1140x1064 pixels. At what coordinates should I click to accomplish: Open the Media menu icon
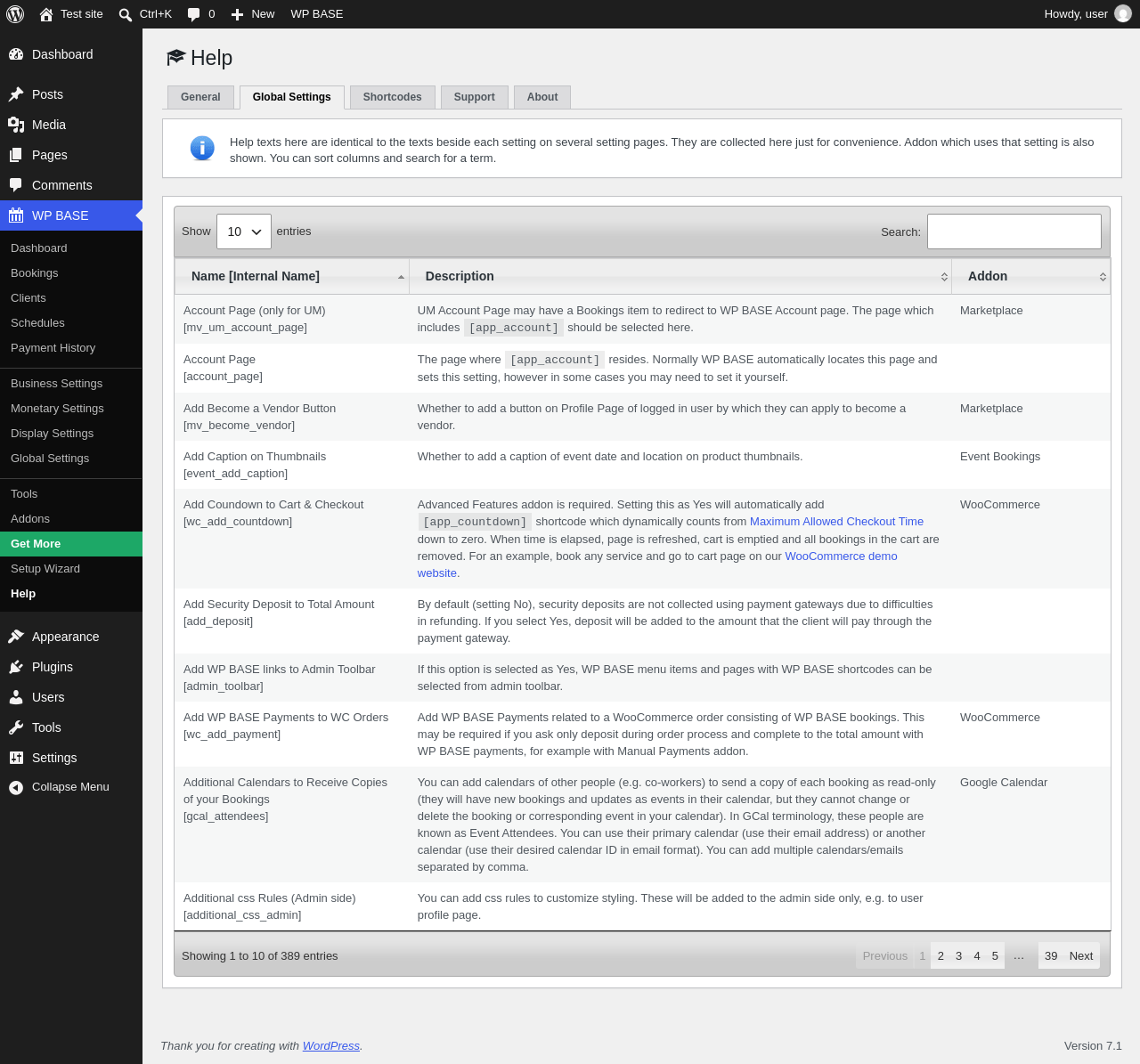pos(16,125)
